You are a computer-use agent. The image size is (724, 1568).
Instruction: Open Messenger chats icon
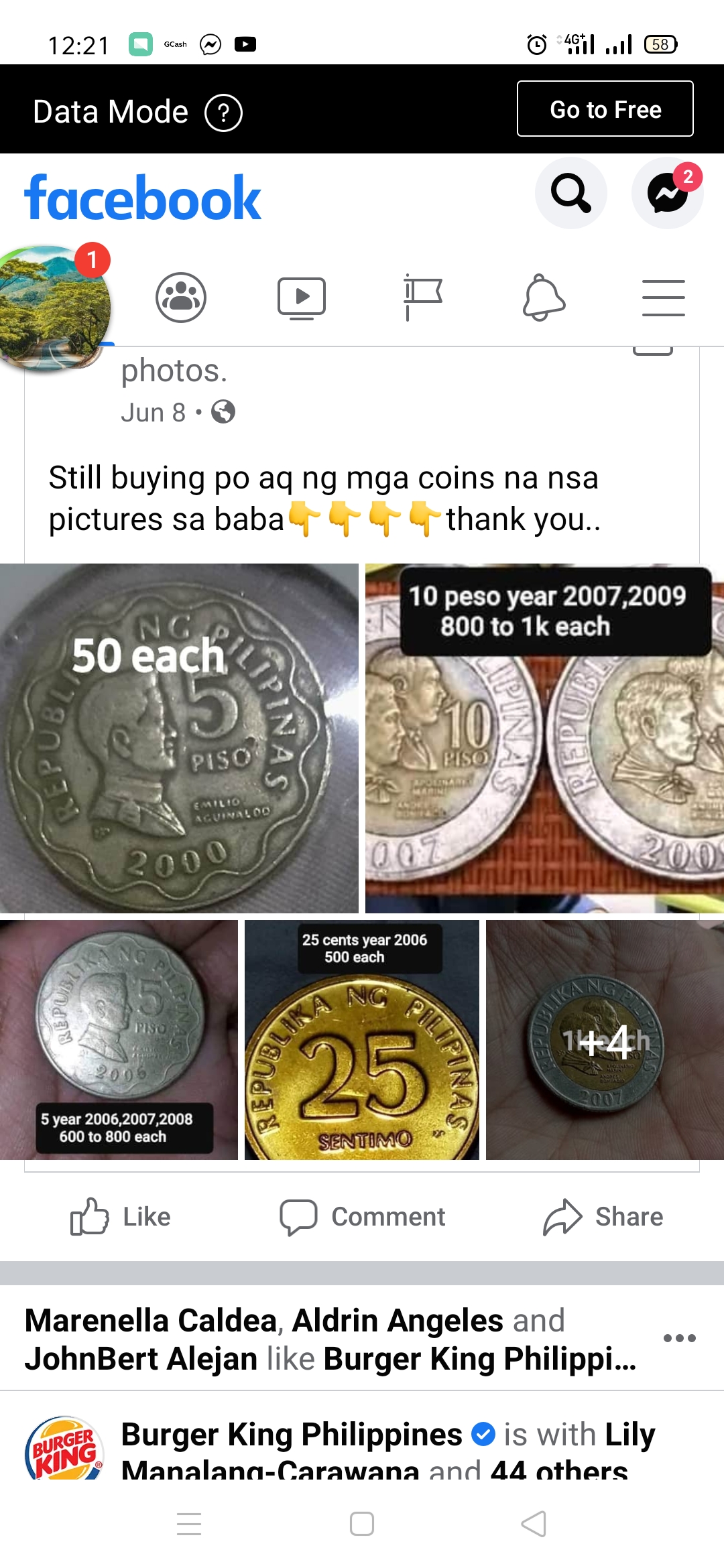pos(668,193)
